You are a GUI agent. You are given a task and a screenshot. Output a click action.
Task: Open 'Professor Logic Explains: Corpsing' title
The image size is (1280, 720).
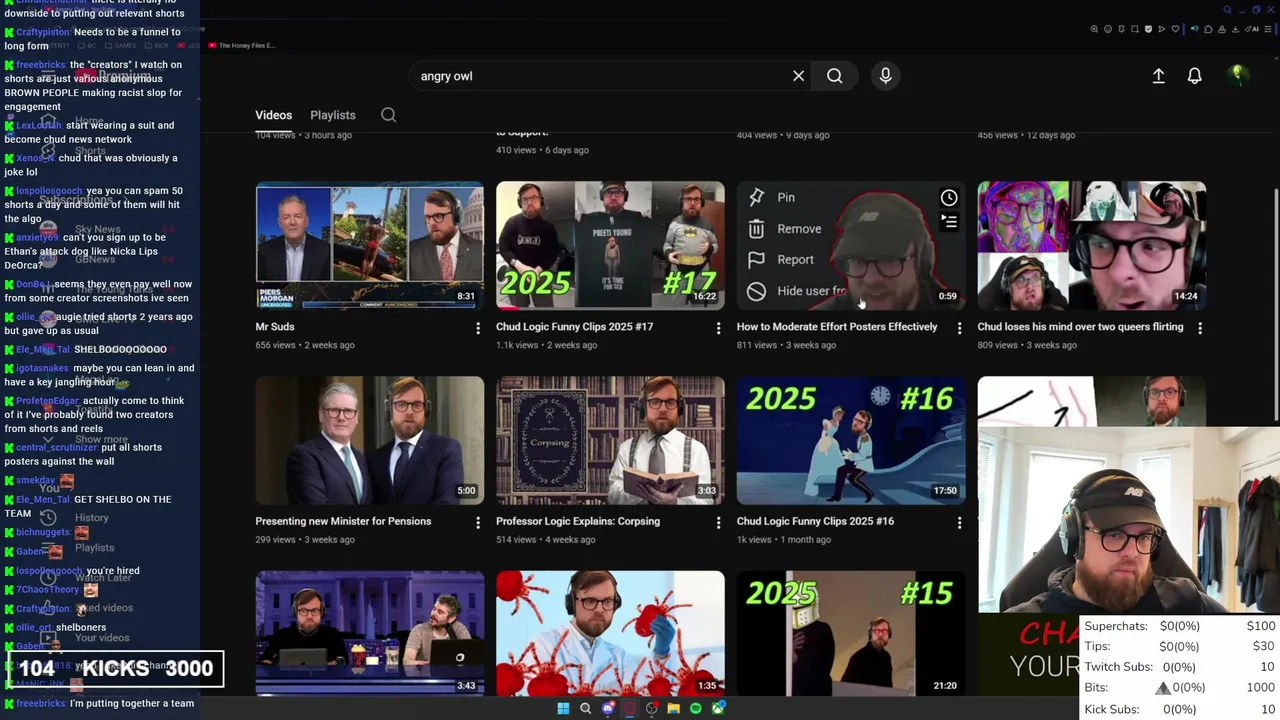tap(578, 521)
